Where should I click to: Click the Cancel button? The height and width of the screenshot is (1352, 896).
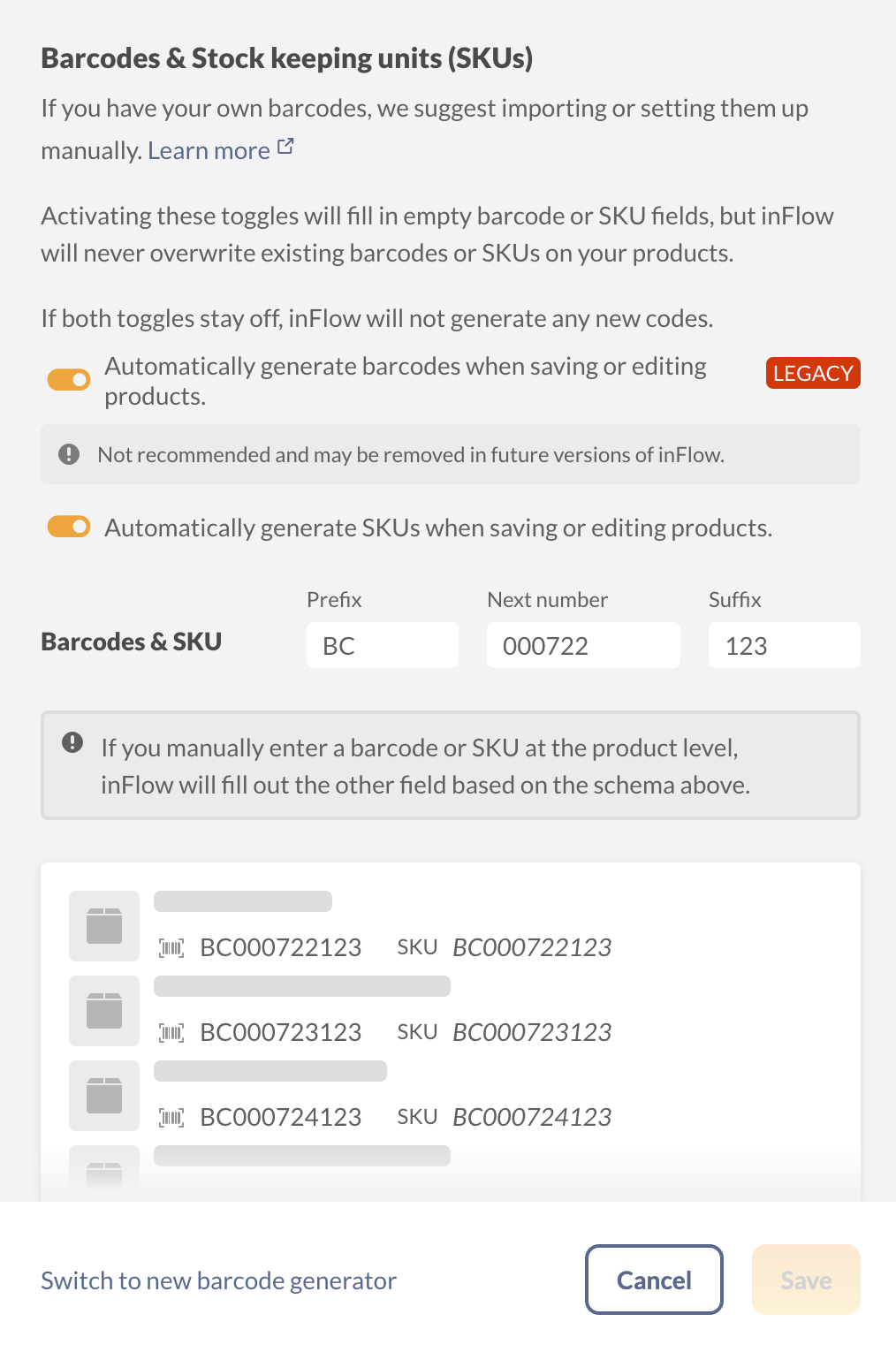tap(653, 1279)
